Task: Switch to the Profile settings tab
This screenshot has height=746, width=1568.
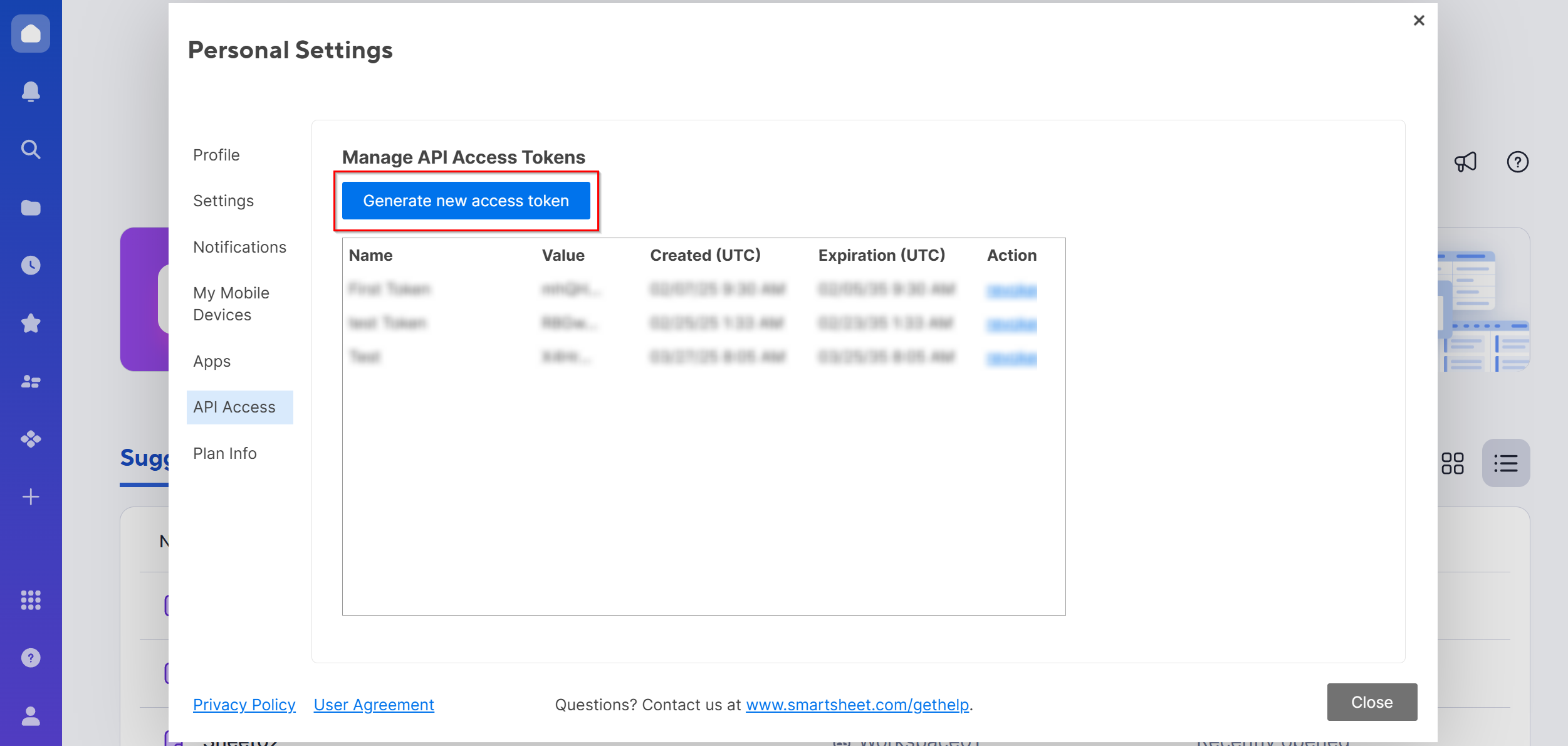Action: pyautogui.click(x=216, y=154)
